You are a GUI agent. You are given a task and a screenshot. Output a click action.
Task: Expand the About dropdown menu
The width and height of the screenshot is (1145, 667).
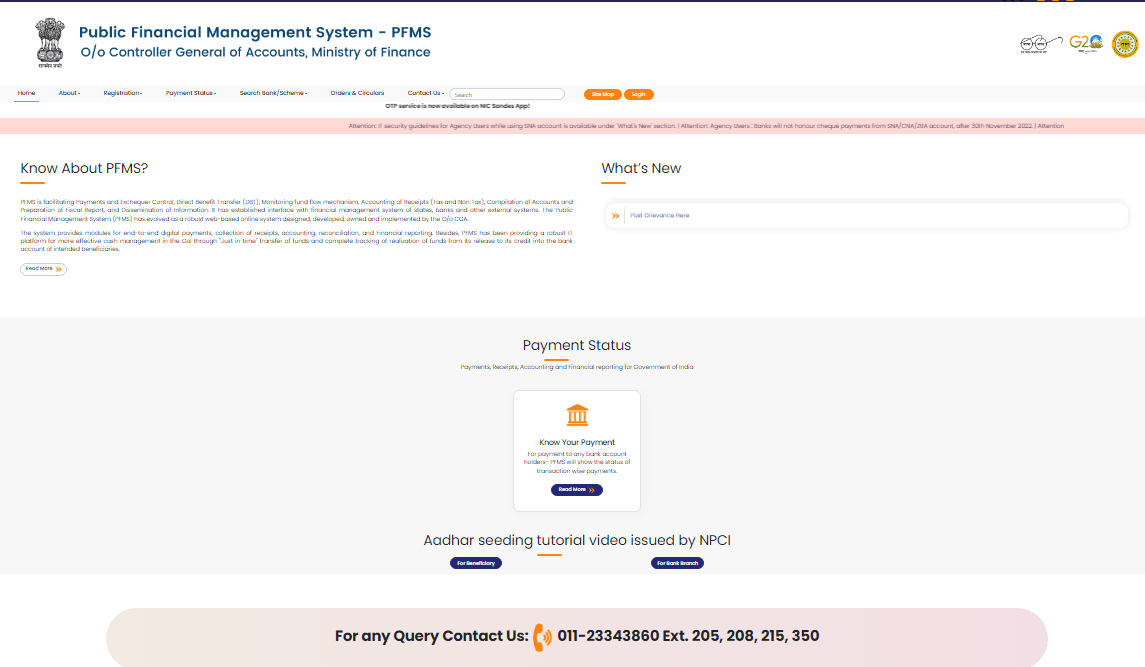(69, 93)
